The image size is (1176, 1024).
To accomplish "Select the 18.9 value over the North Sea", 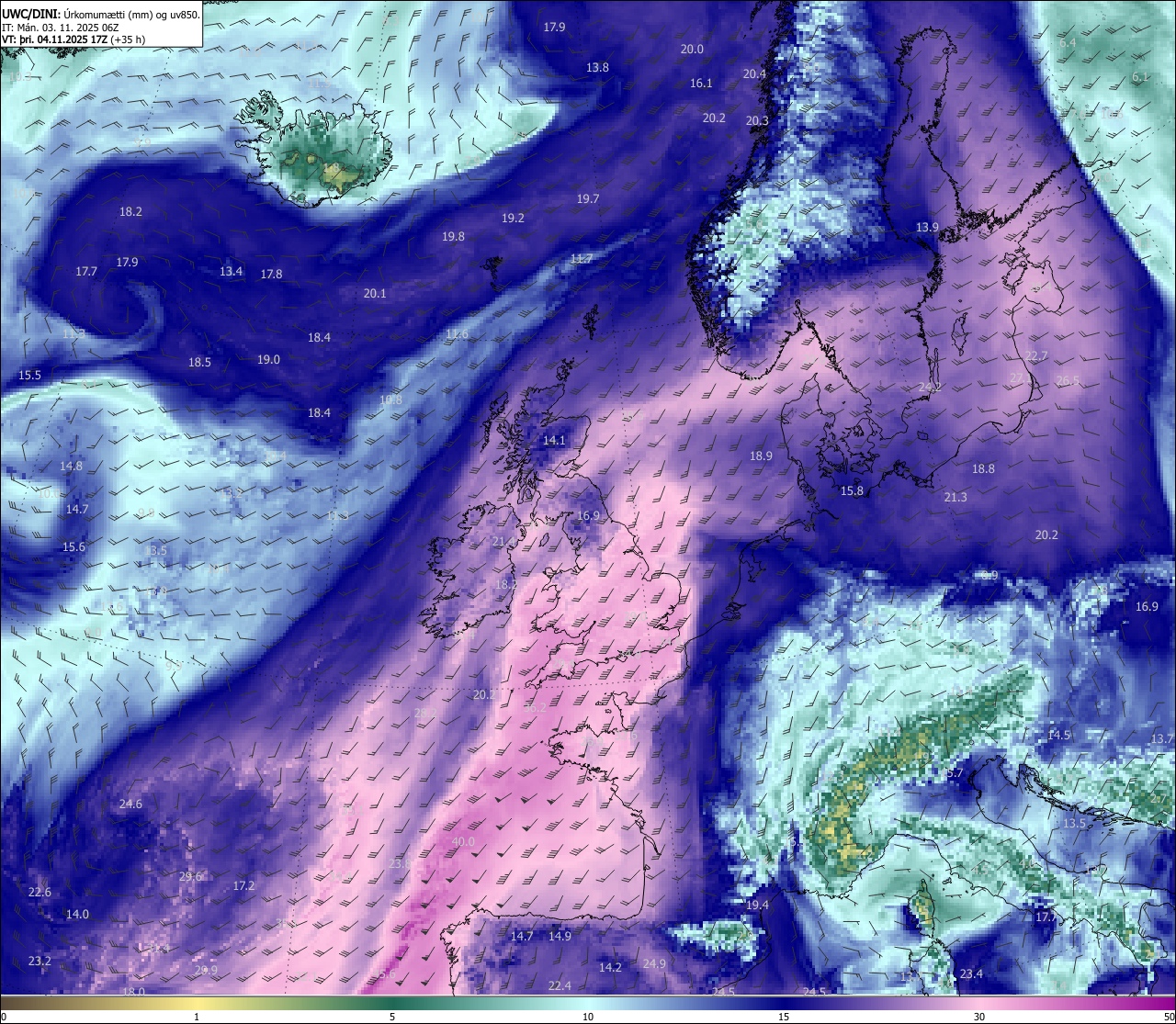I will coord(761,456).
